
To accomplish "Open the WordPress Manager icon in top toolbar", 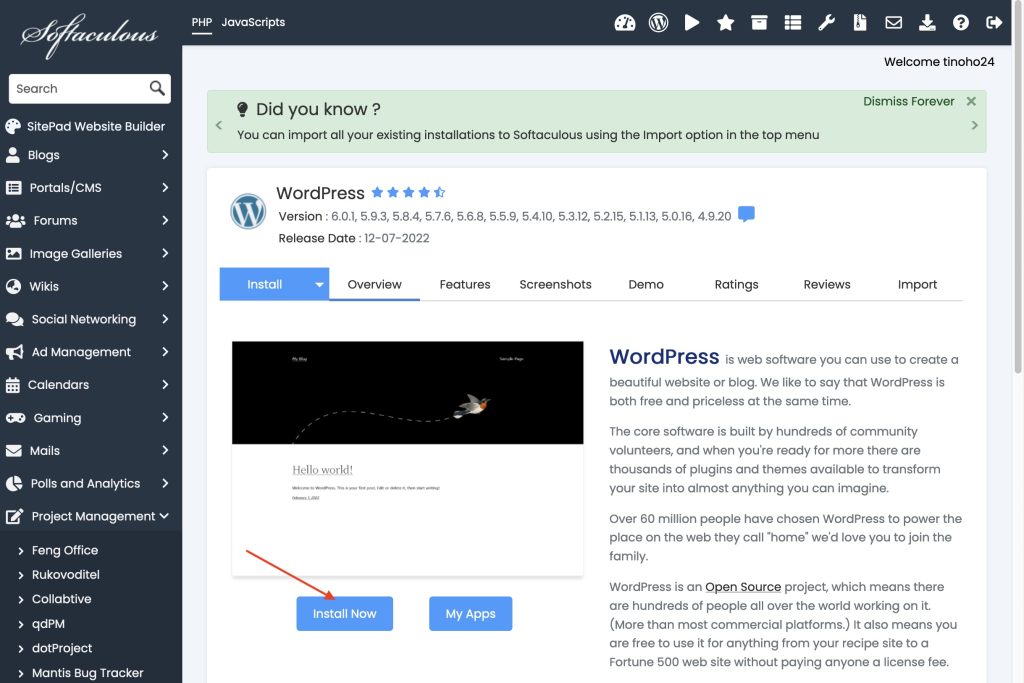I will coord(658,23).
